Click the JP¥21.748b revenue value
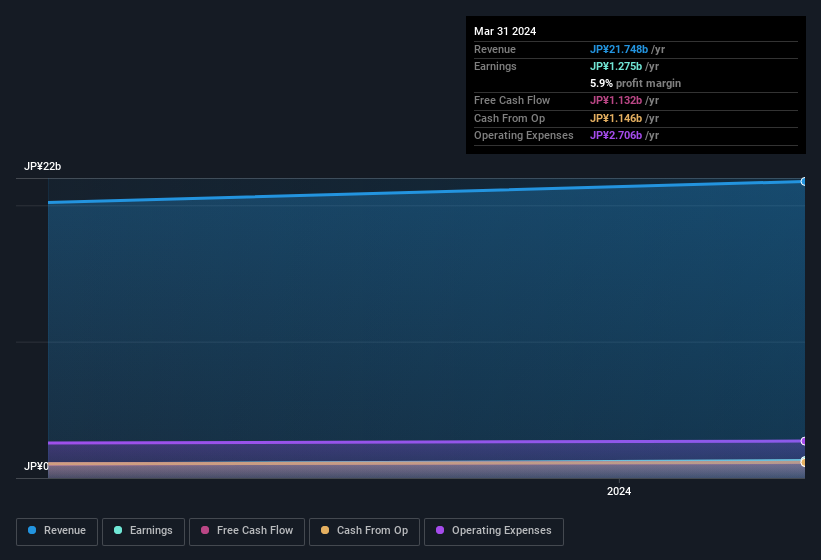821x560 pixels. 619,49
